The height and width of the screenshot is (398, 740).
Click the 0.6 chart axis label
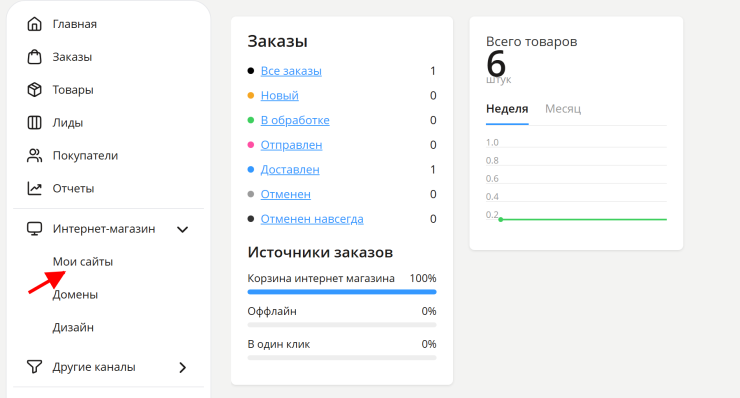[492, 178]
